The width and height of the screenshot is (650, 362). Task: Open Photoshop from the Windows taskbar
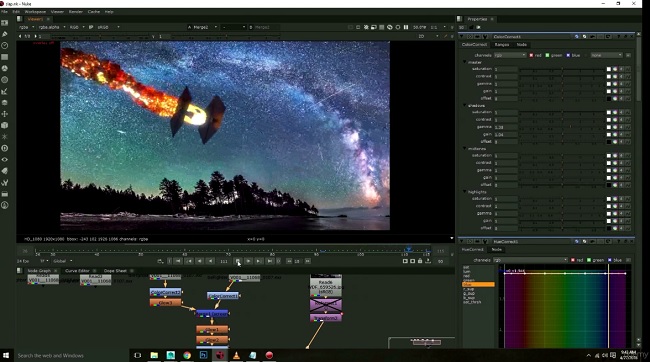tap(203, 355)
